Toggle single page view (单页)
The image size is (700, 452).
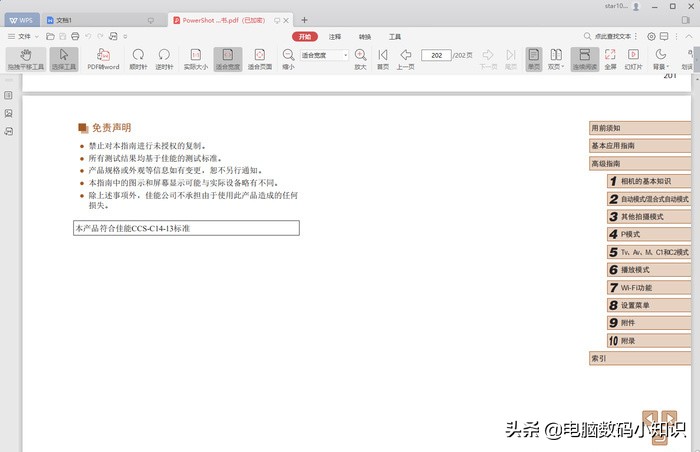pos(533,58)
